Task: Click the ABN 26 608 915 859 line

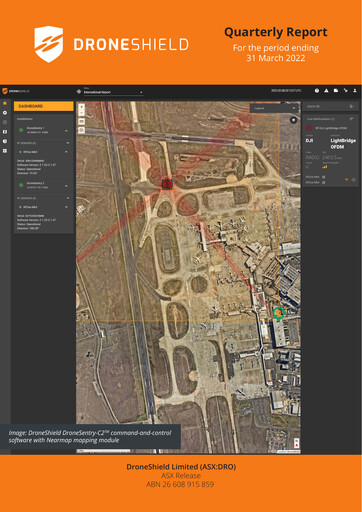Action: pyautogui.click(x=180, y=484)
